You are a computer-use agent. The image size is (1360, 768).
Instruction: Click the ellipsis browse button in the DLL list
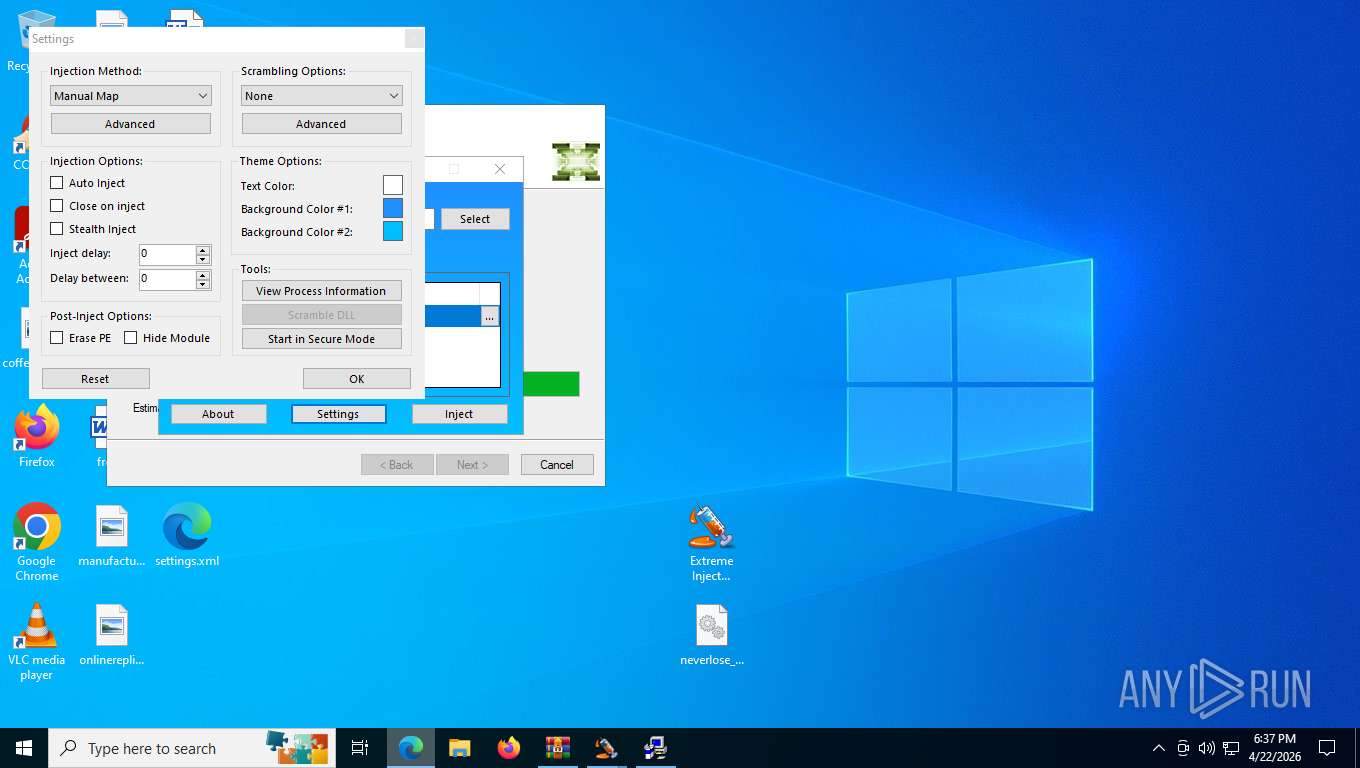pos(489,316)
